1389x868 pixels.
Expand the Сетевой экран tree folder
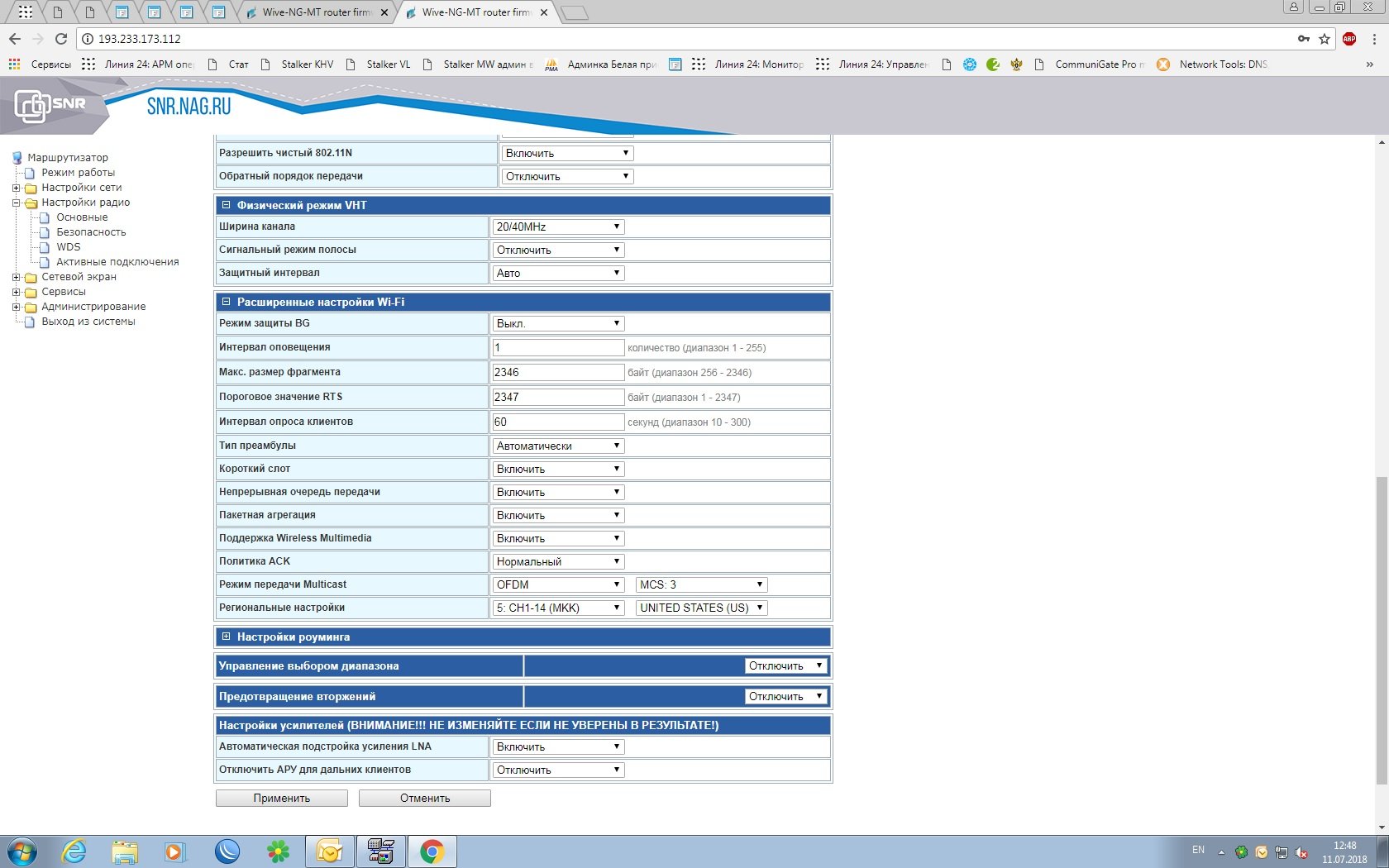[16, 277]
